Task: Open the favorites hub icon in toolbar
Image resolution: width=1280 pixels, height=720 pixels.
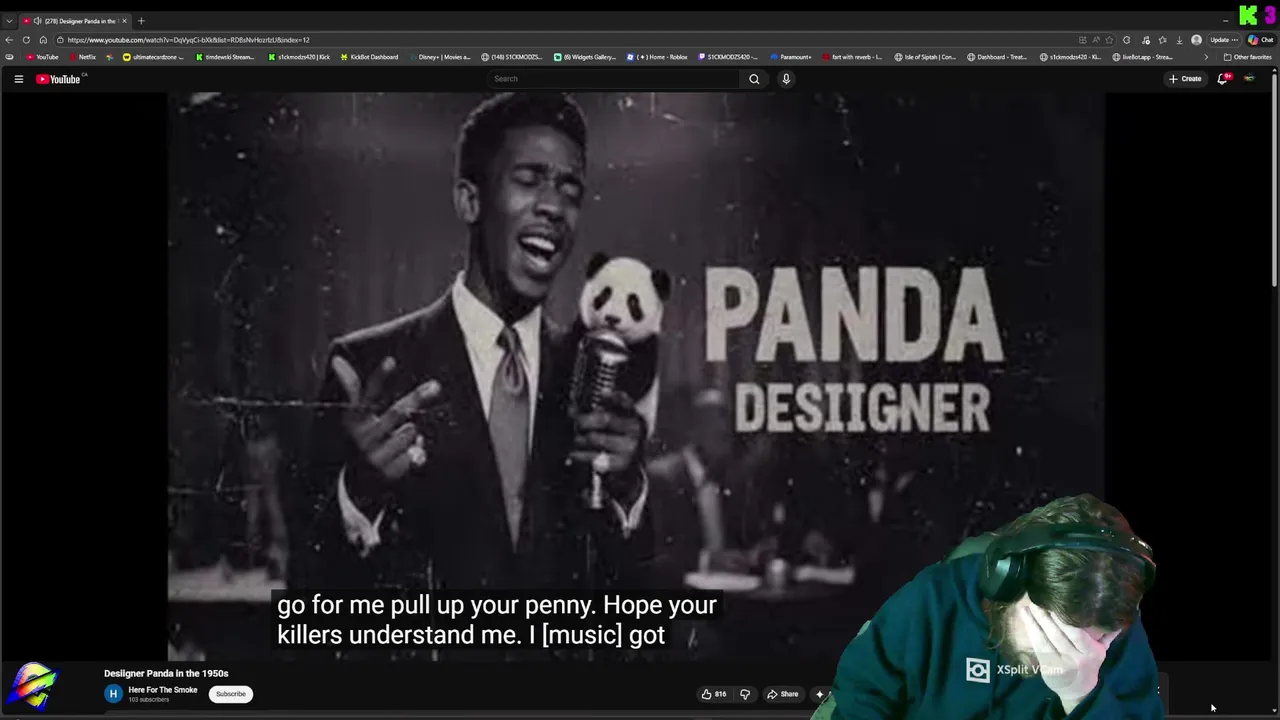Action: (x=1162, y=40)
